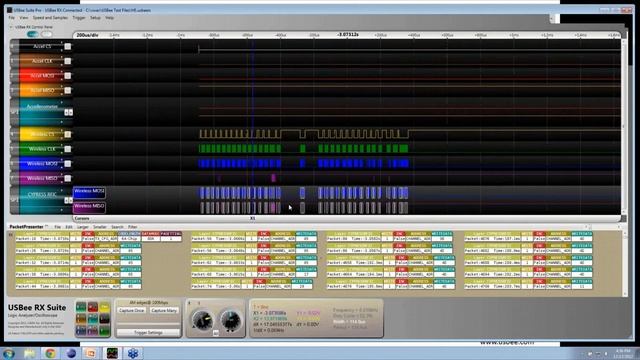
Task: Click the Capture Many button
Action: click(x=164, y=311)
